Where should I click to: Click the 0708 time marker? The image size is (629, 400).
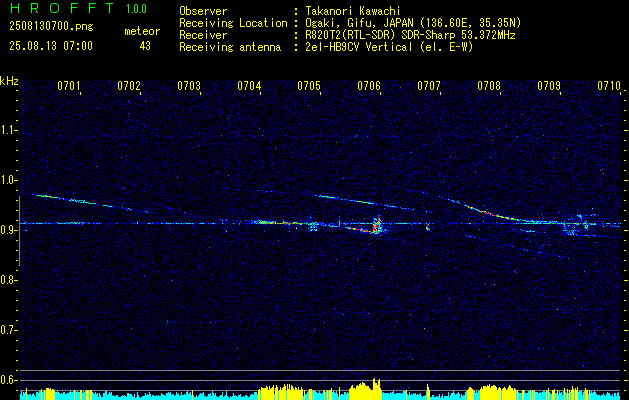(489, 85)
